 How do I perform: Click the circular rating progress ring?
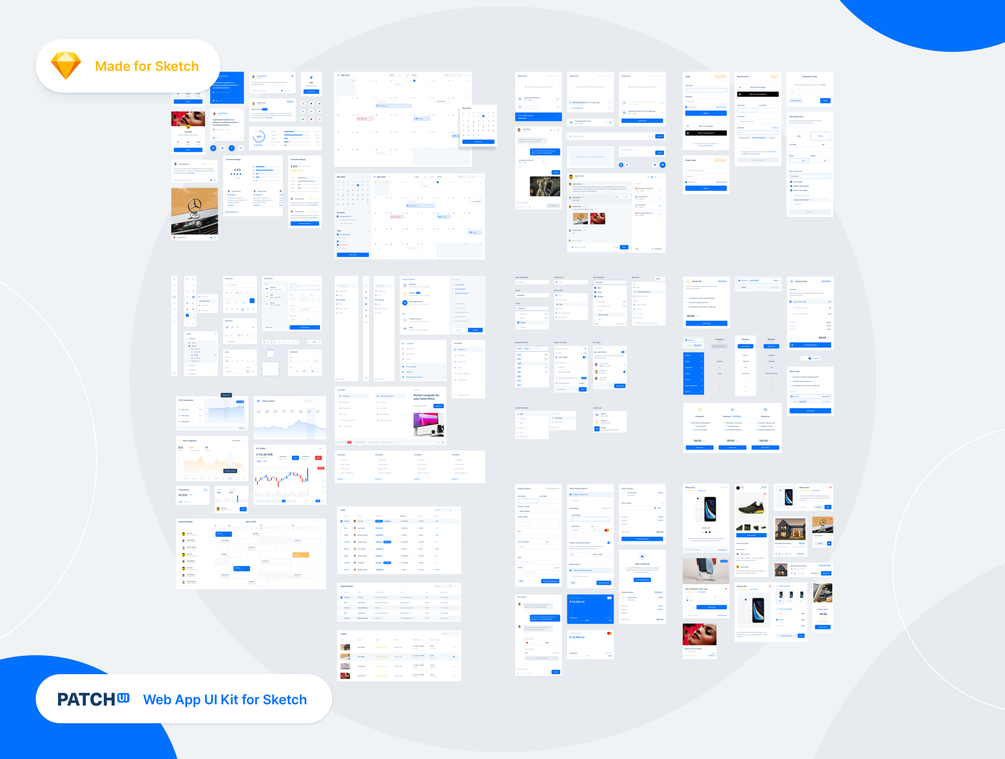click(259, 137)
